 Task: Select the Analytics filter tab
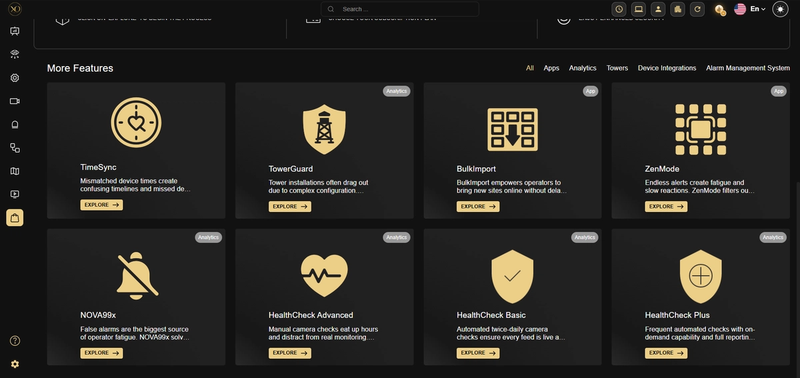point(583,68)
